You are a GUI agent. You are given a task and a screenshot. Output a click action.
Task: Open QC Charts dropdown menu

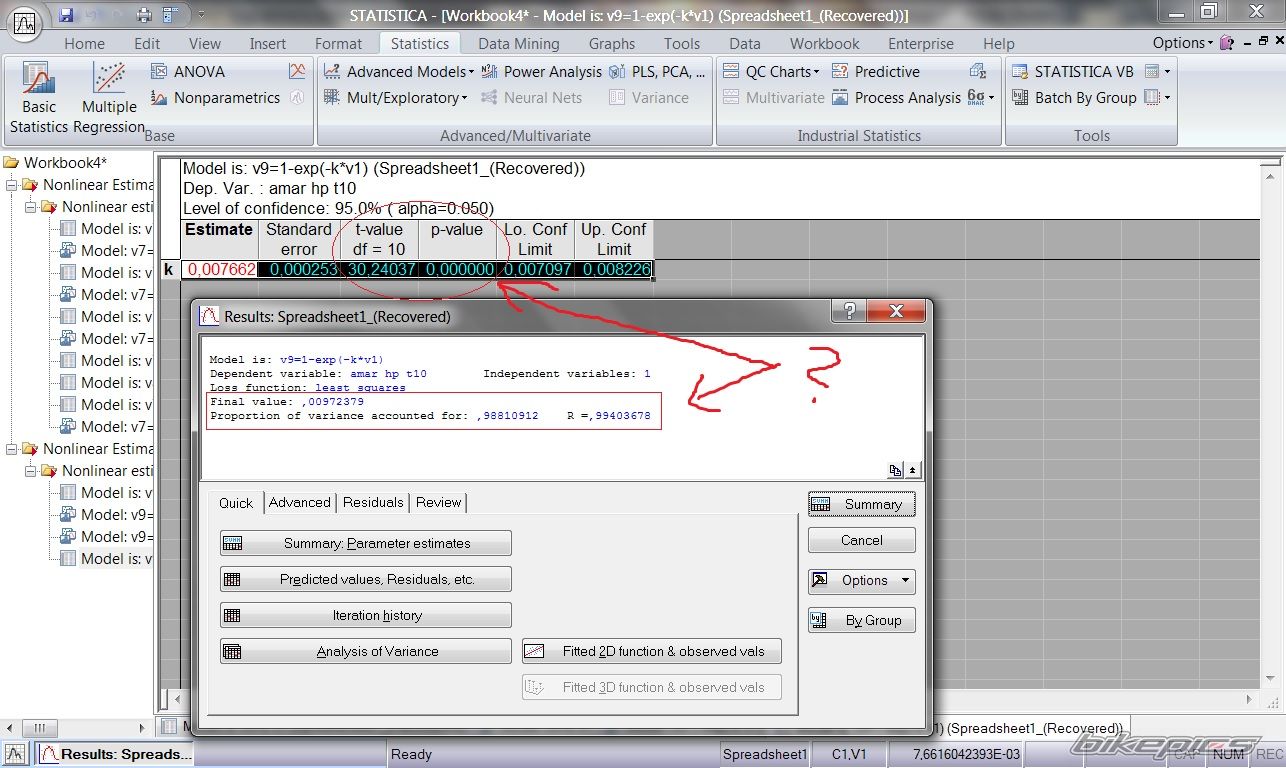click(769, 72)
